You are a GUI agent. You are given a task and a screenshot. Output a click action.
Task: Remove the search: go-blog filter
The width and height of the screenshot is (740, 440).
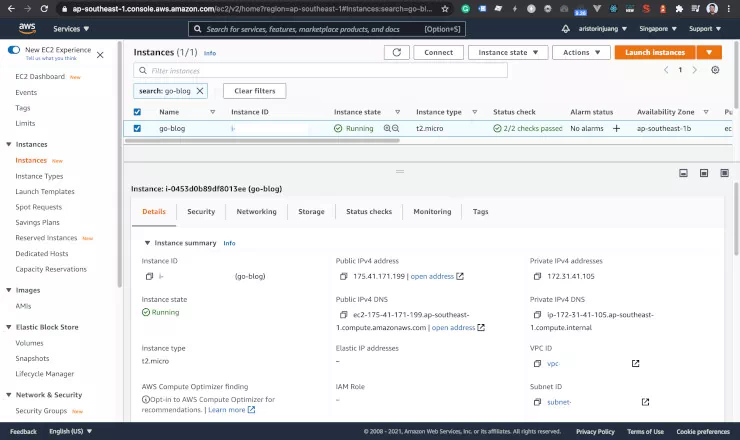[200, 91]
